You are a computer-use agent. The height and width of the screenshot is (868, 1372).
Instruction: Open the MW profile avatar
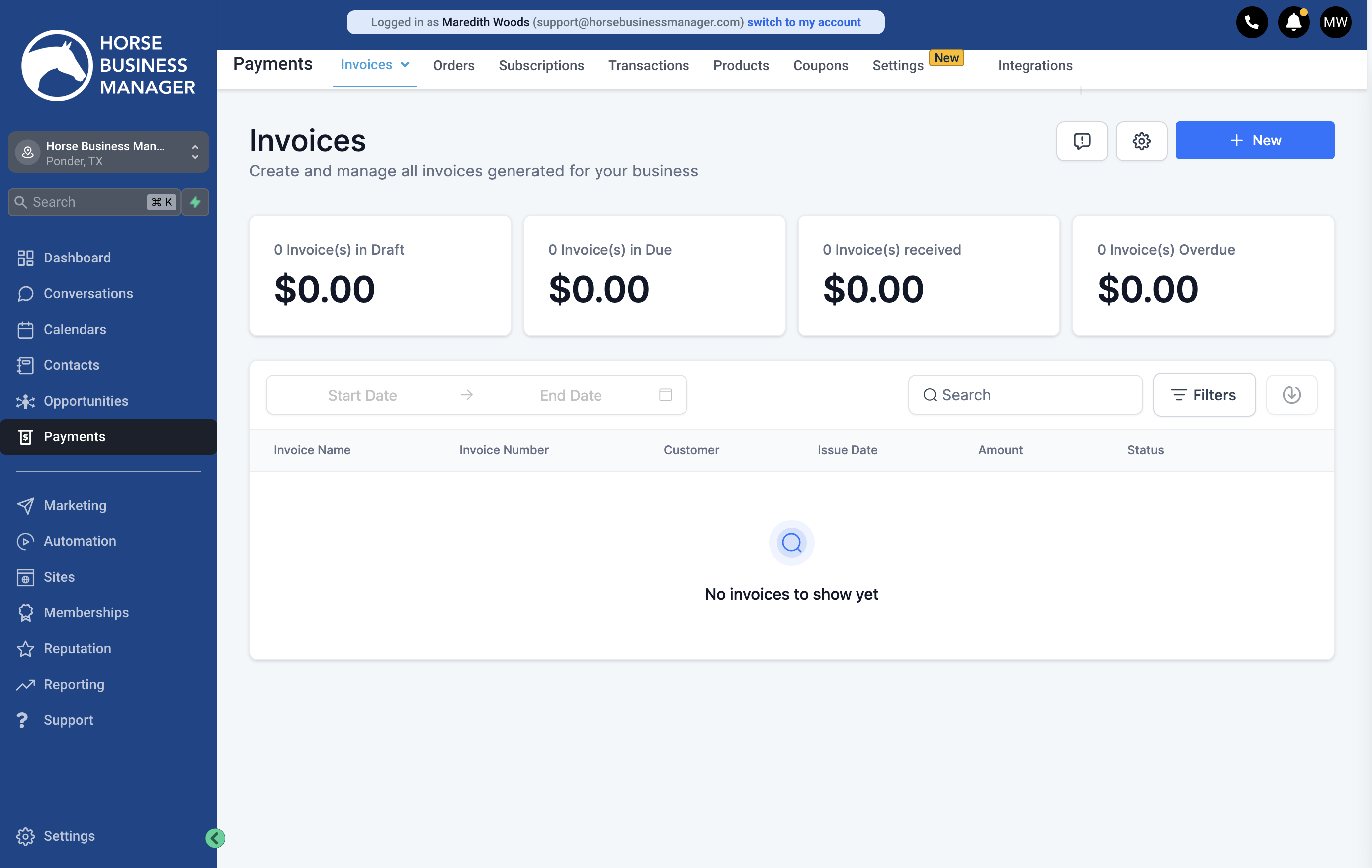click(x=1335, y=22)
